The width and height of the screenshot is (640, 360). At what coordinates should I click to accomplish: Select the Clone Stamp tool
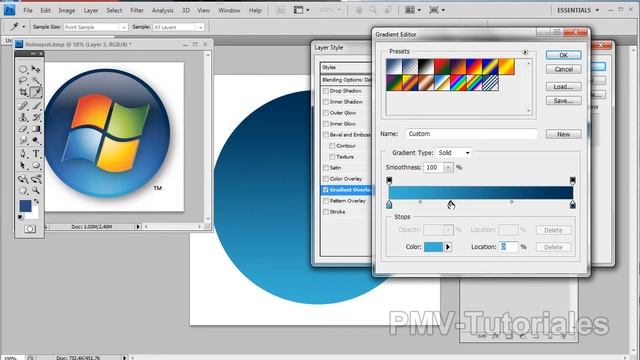pos(23,118)
